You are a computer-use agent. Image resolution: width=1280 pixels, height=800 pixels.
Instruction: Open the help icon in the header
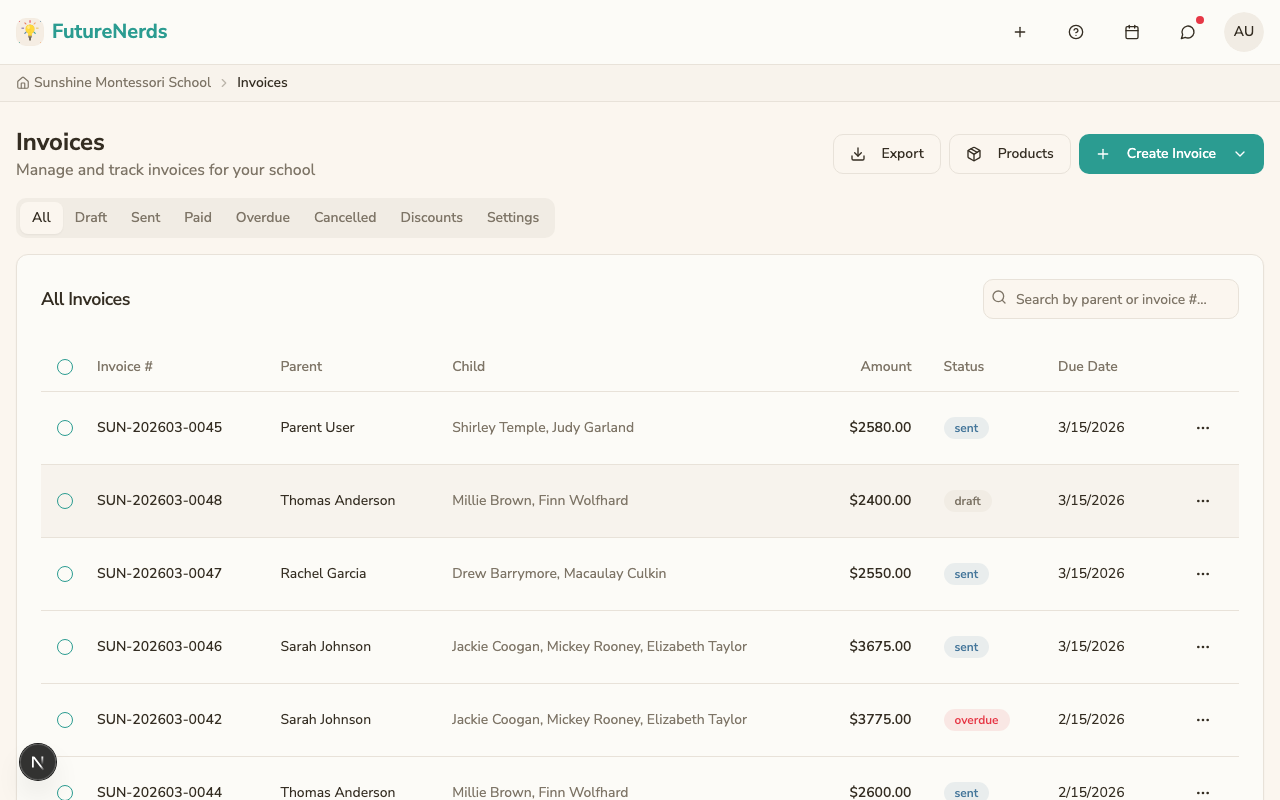click(x=1076, y=31)
